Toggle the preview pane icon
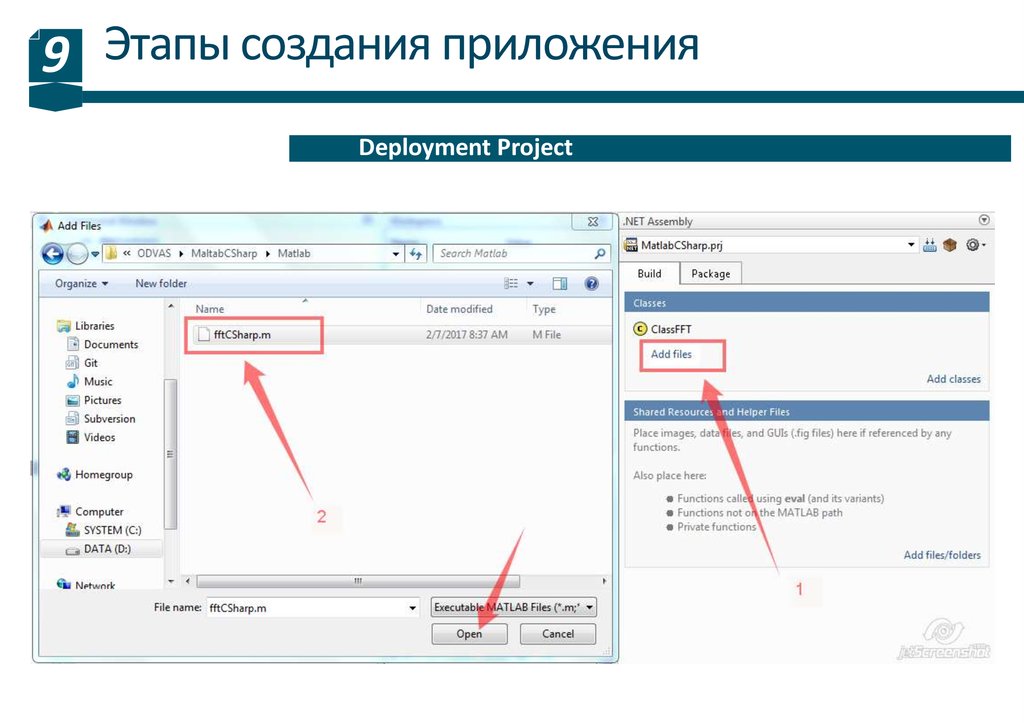 [560, 284]
